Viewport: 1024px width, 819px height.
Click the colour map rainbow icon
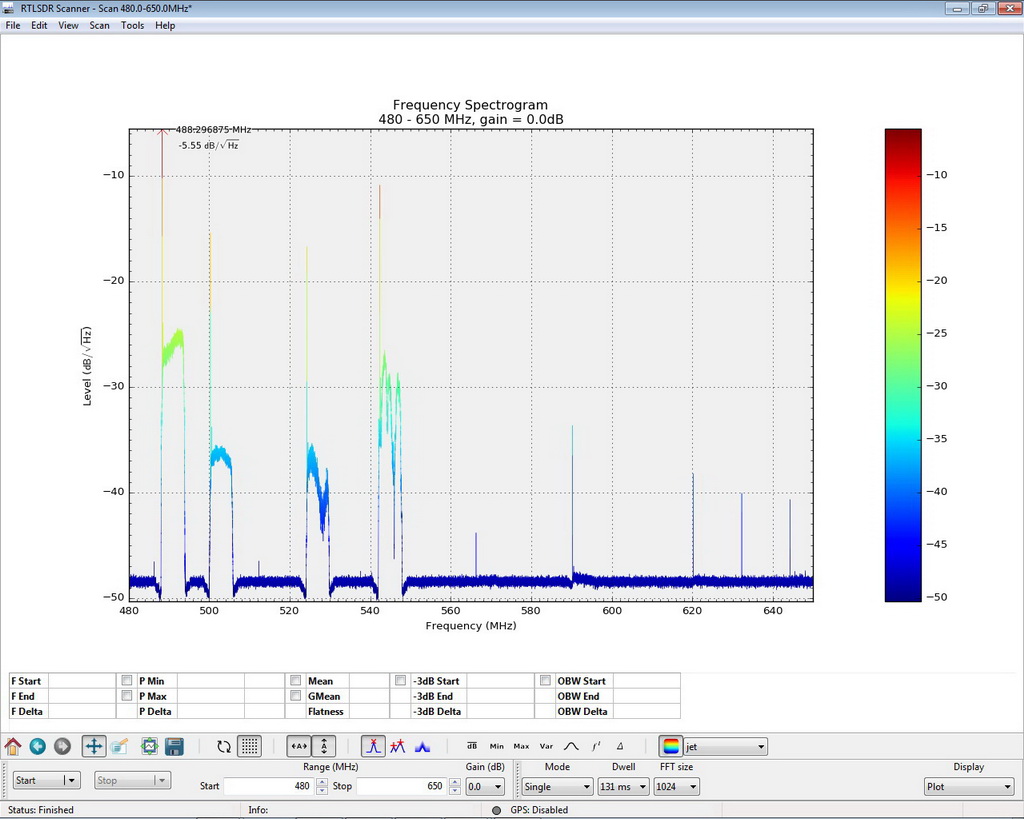tap(671, 746)
